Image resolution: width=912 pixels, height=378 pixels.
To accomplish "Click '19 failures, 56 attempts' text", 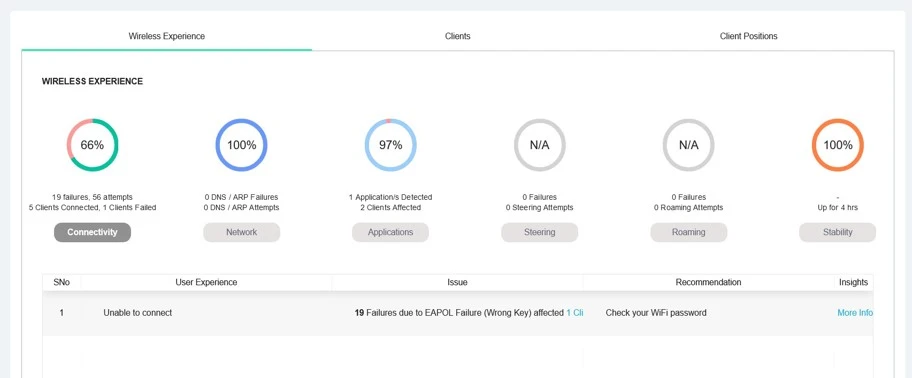I will point(92,197).
